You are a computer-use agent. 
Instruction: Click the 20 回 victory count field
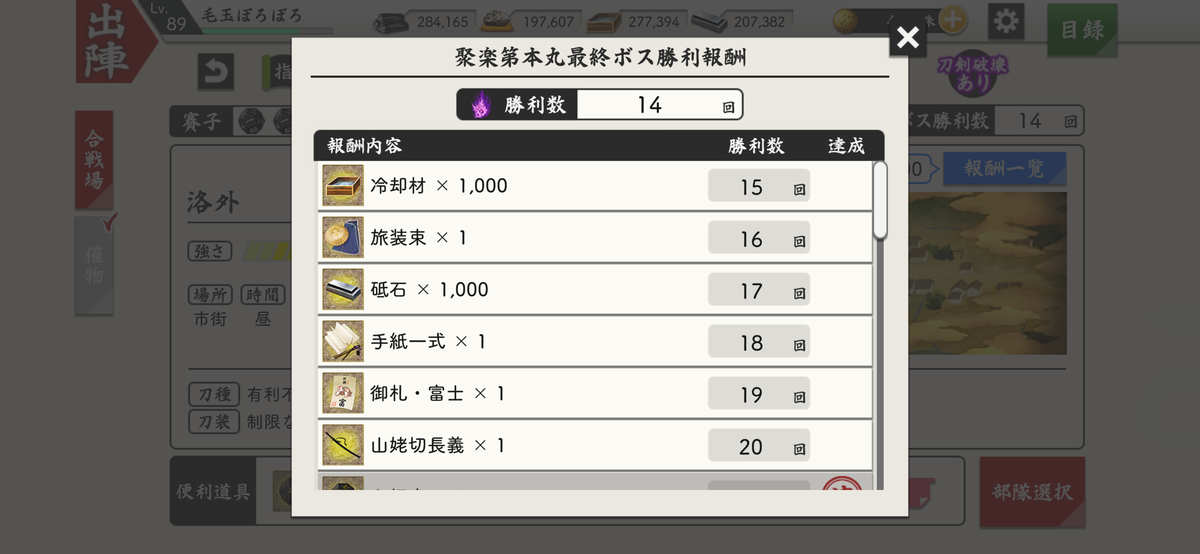pyautogui.click(x=759, y=446)
